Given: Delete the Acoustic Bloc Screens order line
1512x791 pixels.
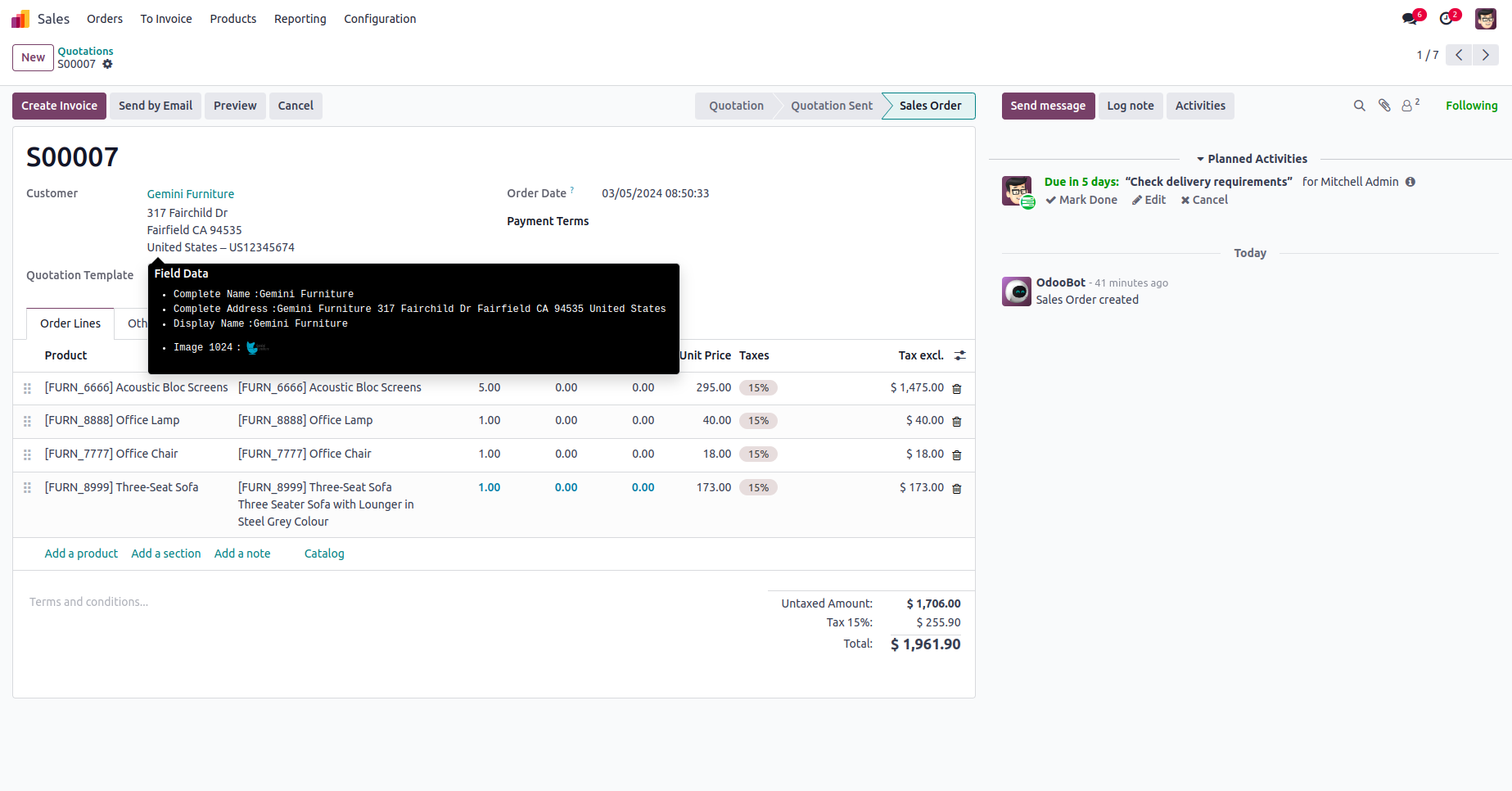Looking at the screenshot, I should tap(957, 389).
